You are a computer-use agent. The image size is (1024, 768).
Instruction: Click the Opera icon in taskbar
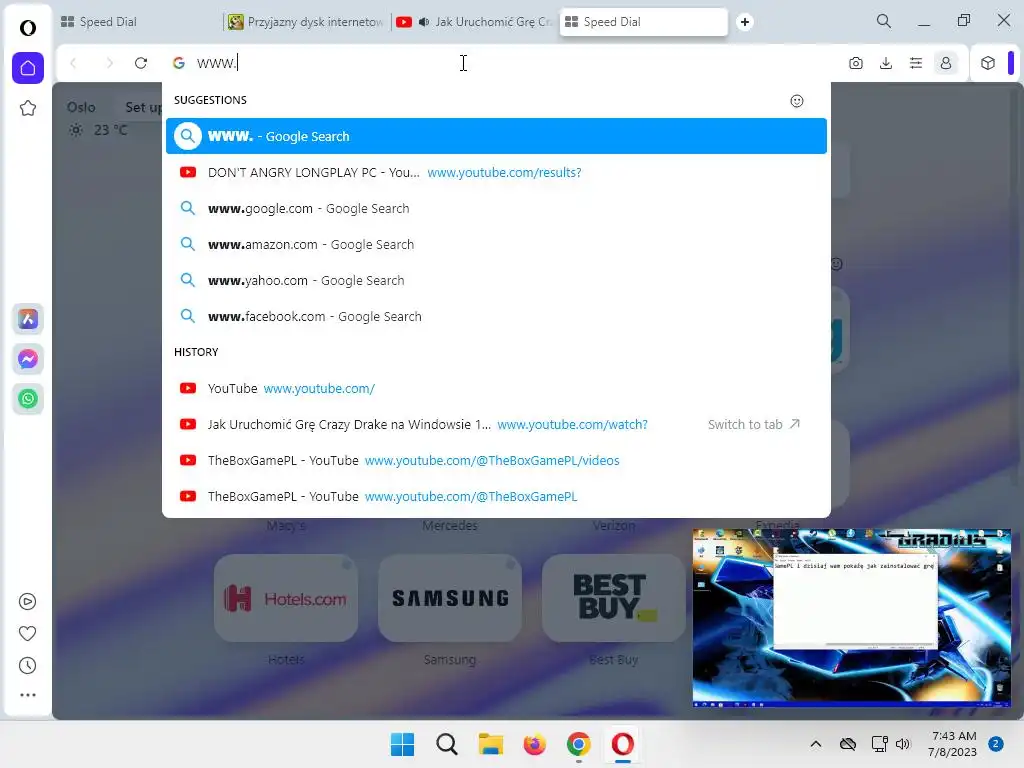point(622,744)
